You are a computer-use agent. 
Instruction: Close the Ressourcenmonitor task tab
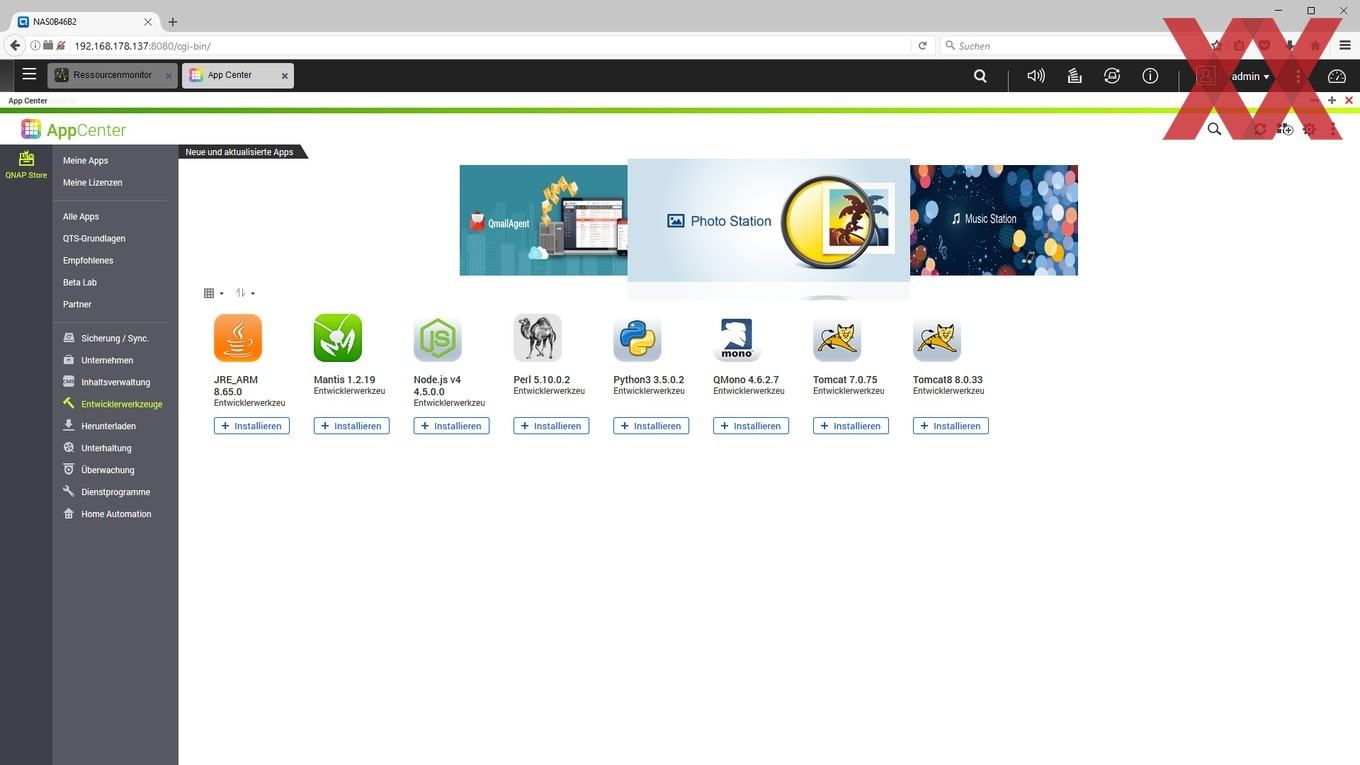click(x=168, y=76)
